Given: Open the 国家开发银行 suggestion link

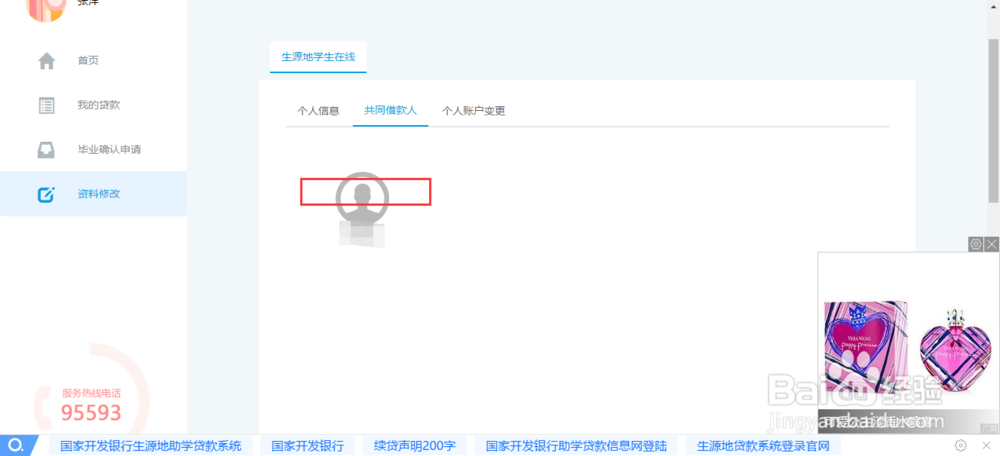Looking at the screenshot, I should pyautogui.click(x=307, y=446).
